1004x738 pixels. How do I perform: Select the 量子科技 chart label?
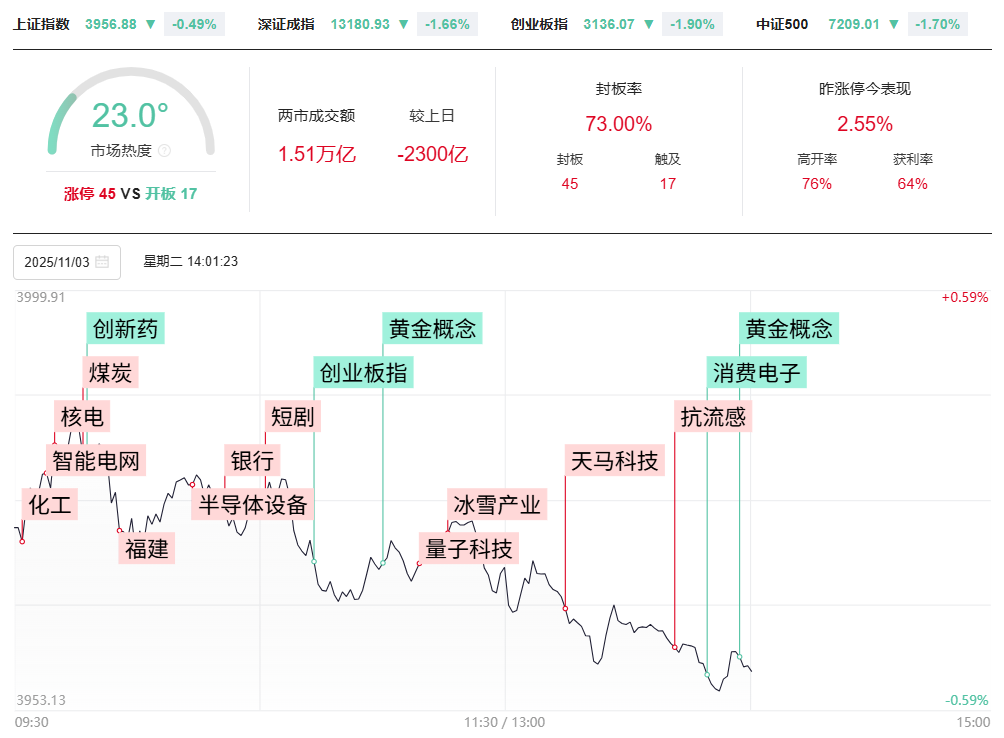(x=468, y=548)
